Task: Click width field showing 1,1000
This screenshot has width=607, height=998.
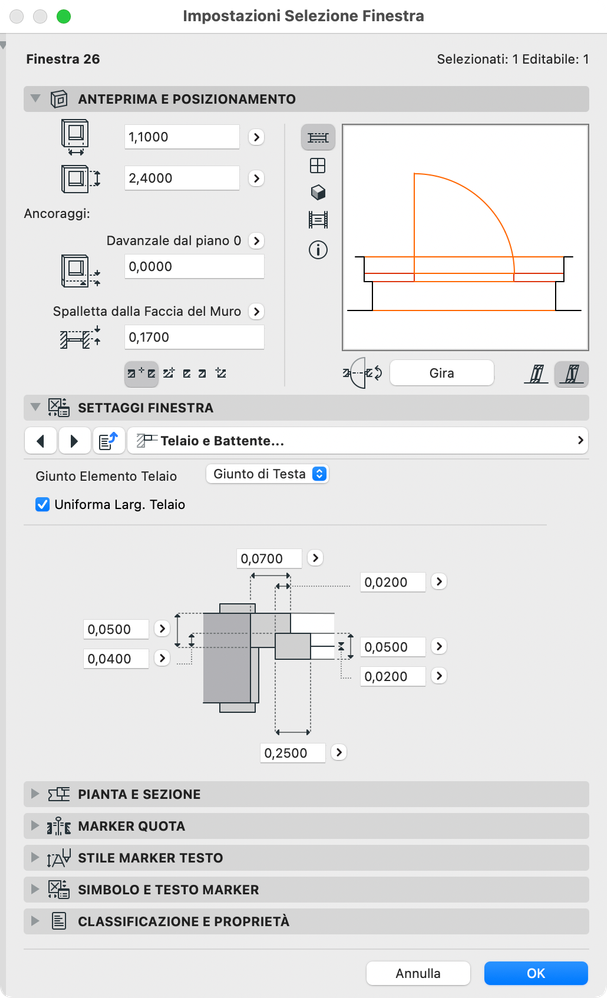Action: tap(182, 137)
